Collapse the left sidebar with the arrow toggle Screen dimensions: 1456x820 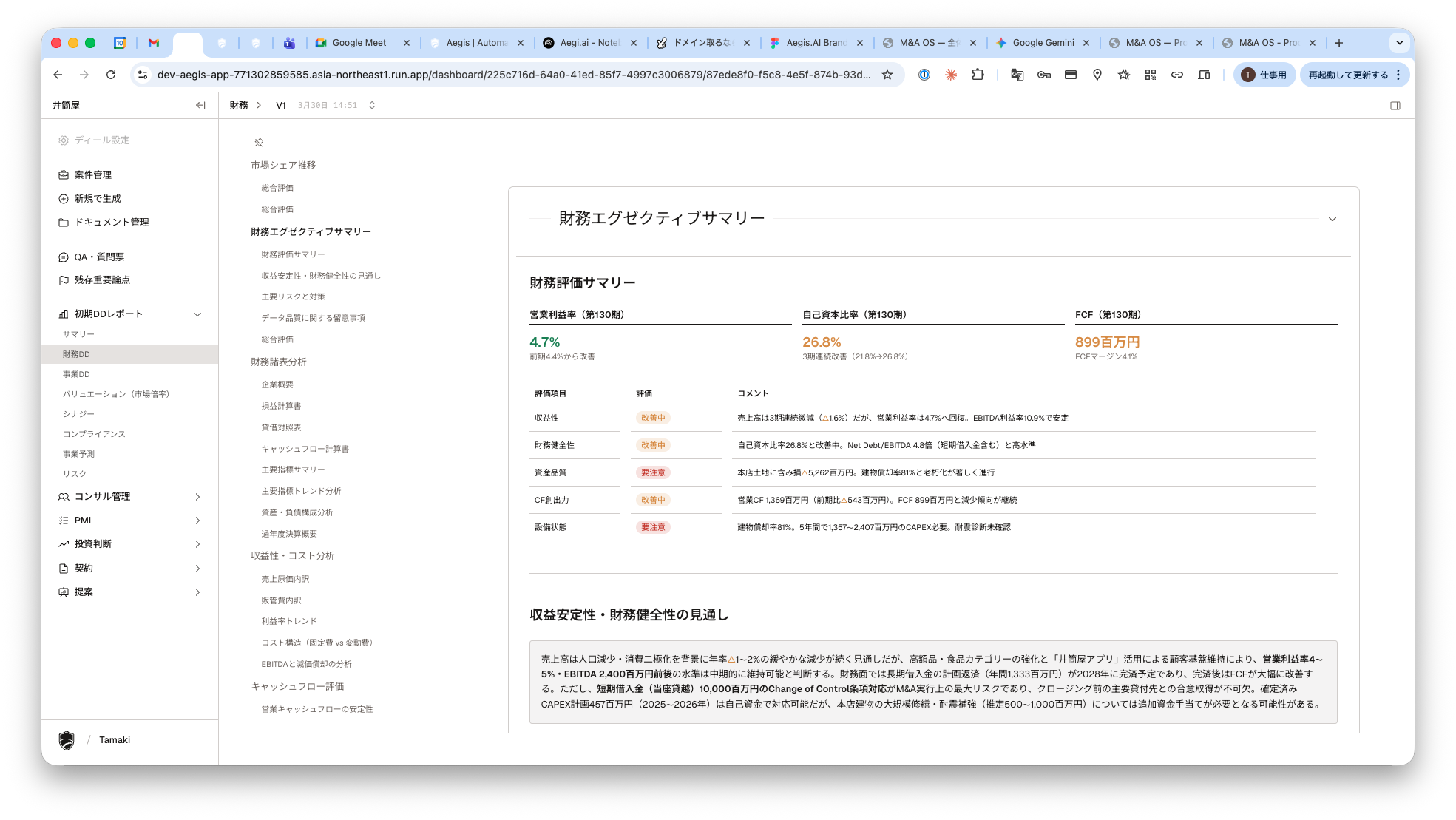[200, 105]
